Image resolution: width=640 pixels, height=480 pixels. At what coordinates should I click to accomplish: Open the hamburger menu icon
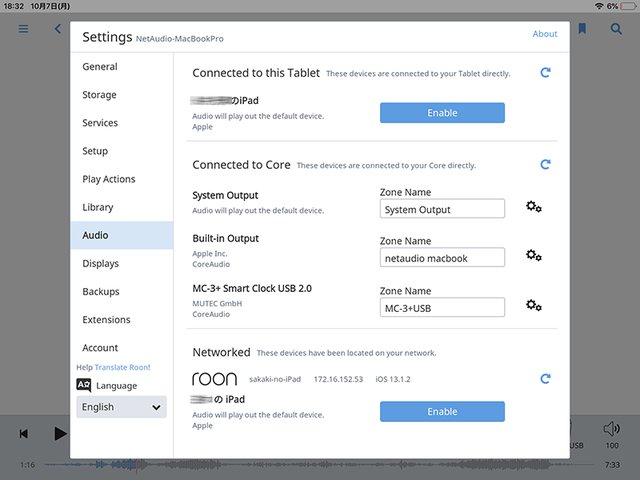point(23,29)
